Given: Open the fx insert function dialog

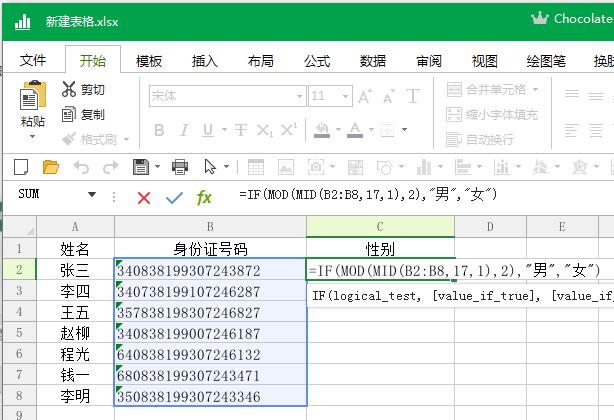Looking at the screenshot, I should click(204, 197).
